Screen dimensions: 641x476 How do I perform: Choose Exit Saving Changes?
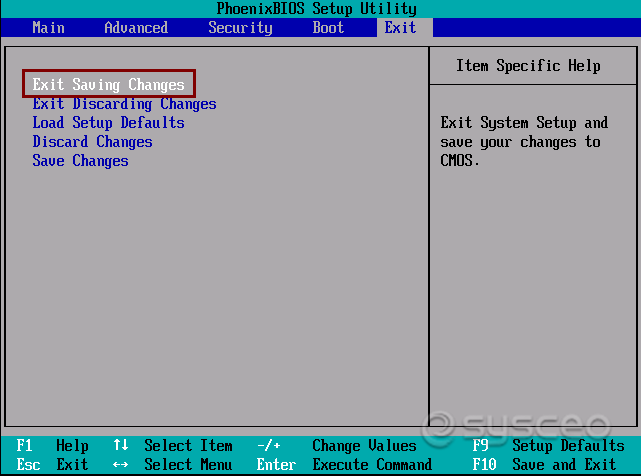point(109,84)
